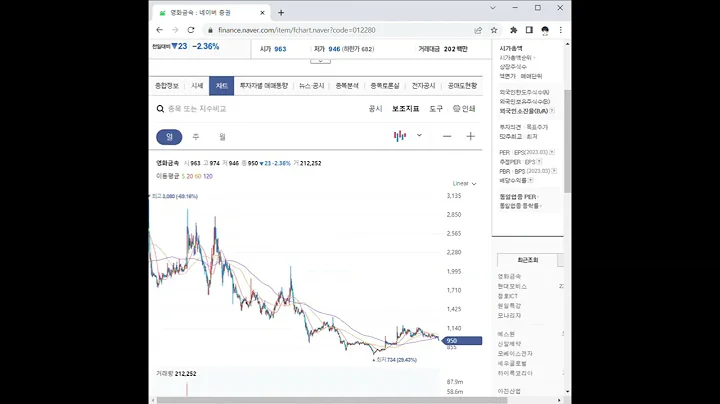Click the candlestick chart type icon
Image resolution: width=720 pixels, height=404 pixels.
(400, 136)
